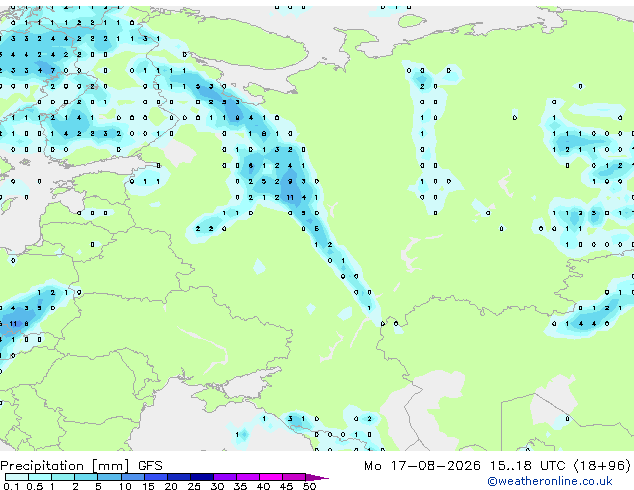Click the 35–40 mm violet legend swatch

coord(248,477)
